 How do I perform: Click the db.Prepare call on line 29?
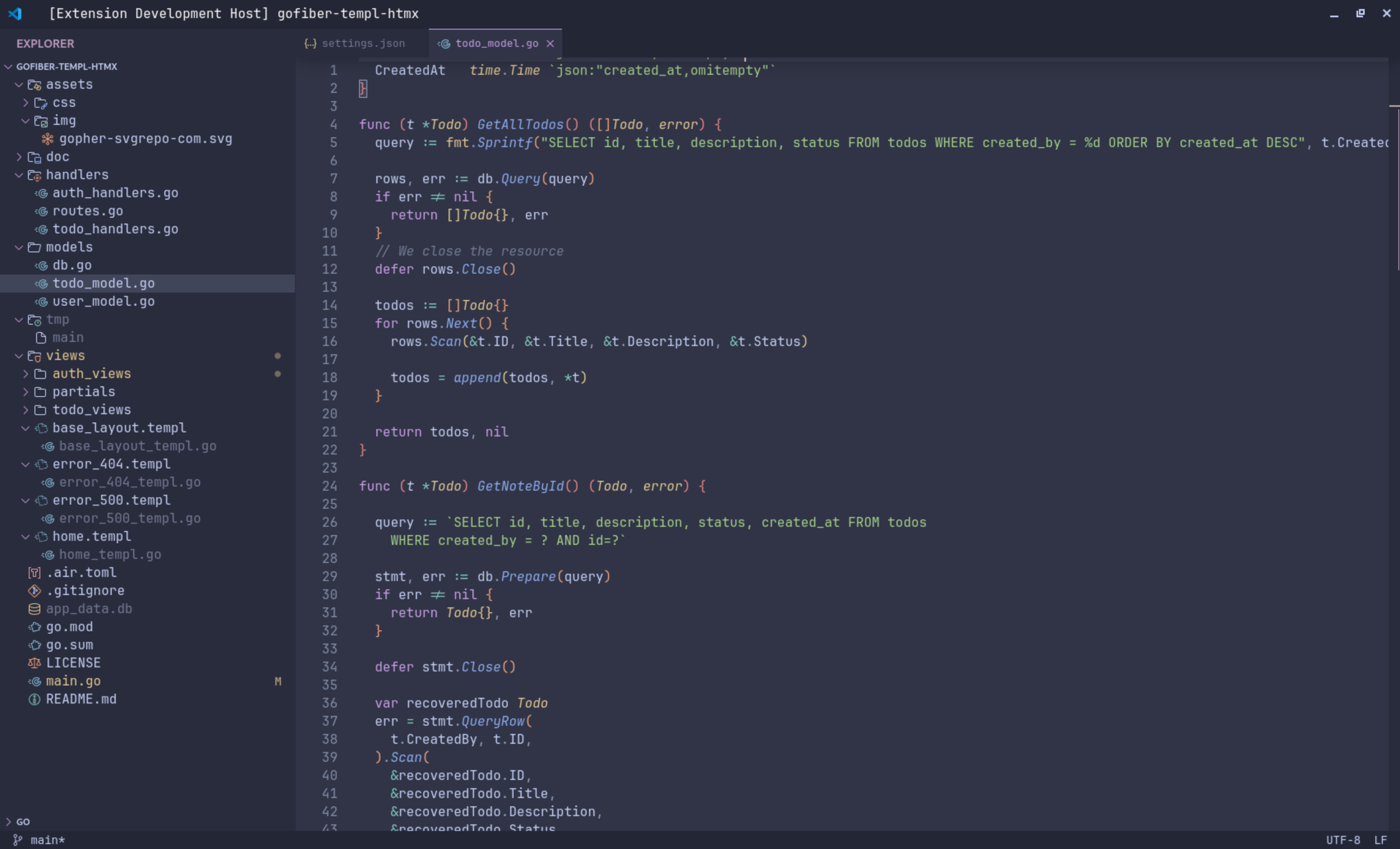pos(543,577)
